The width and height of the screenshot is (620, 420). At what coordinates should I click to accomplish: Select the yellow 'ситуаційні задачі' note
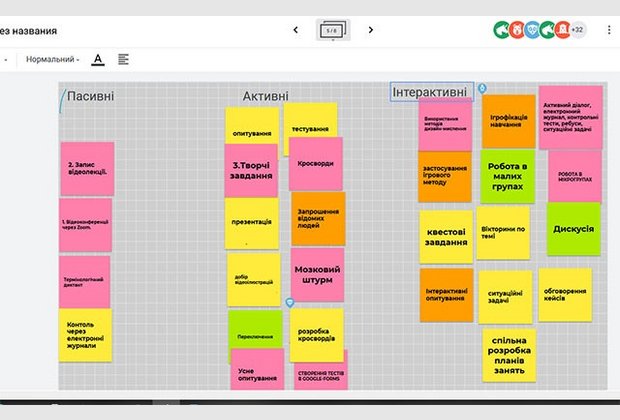point(505,297)
